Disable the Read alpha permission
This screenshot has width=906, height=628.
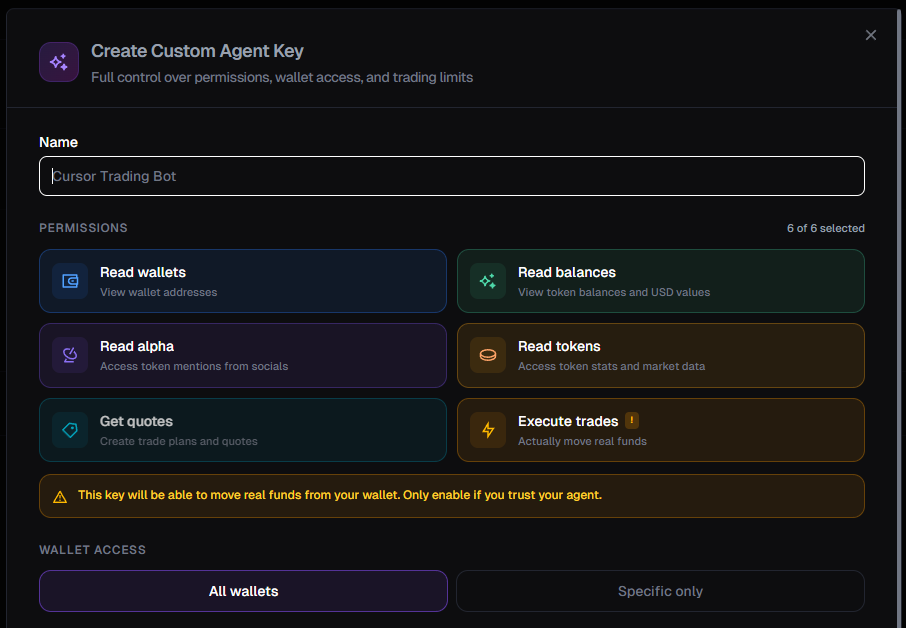(x=243, y=355)
